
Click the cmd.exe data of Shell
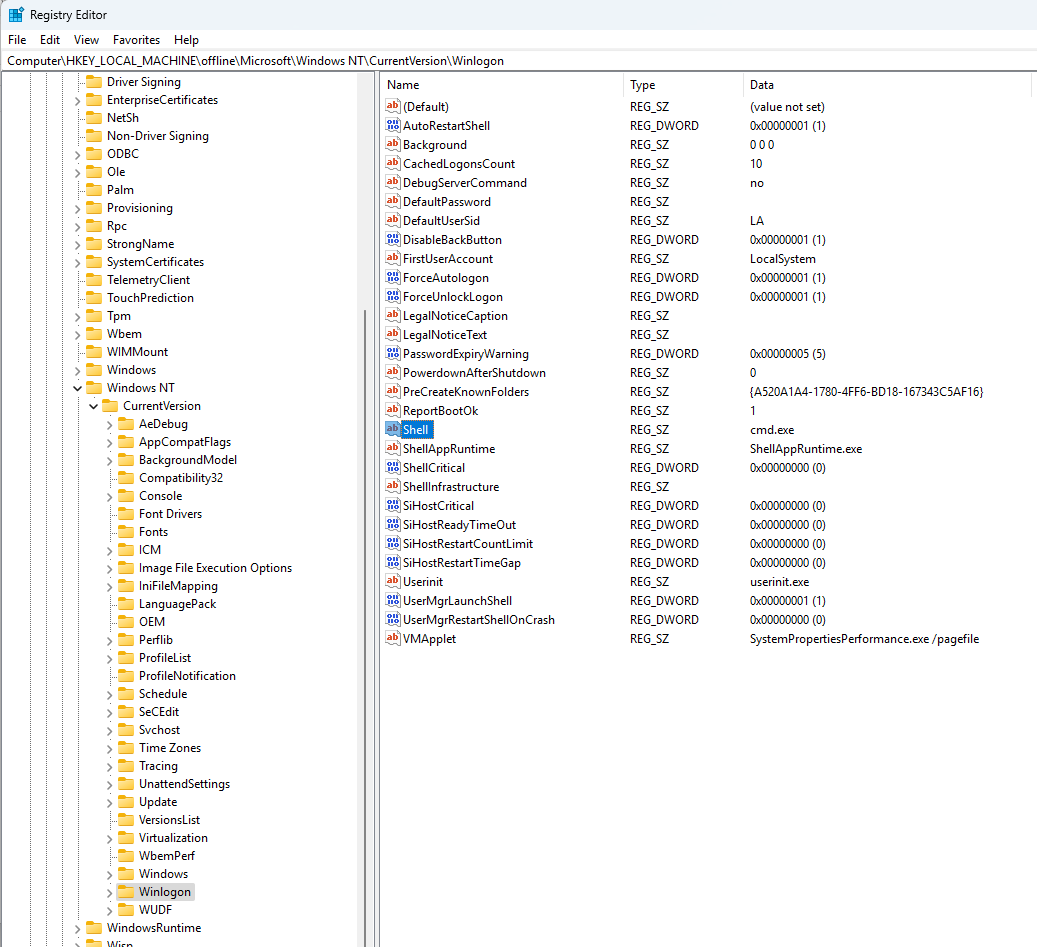[x=772, y=430]
